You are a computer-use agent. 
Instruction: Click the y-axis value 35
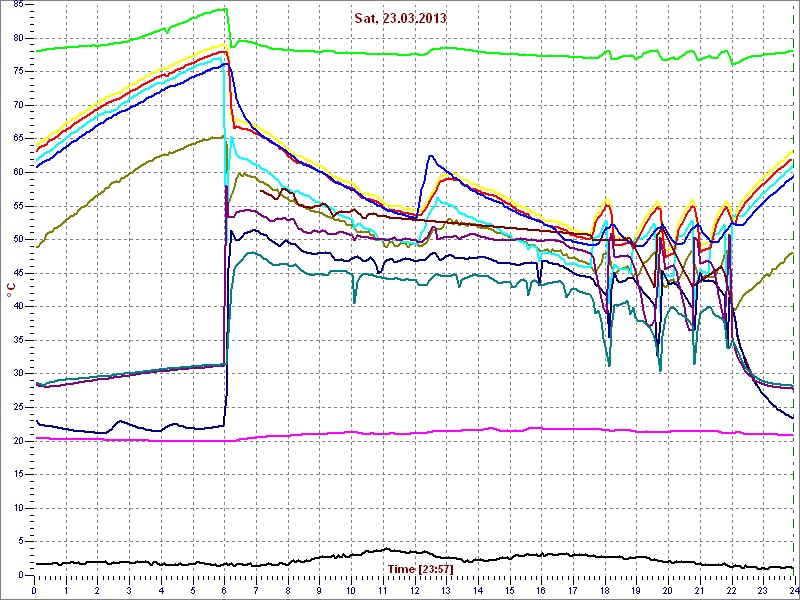click(x=18, y=340)
